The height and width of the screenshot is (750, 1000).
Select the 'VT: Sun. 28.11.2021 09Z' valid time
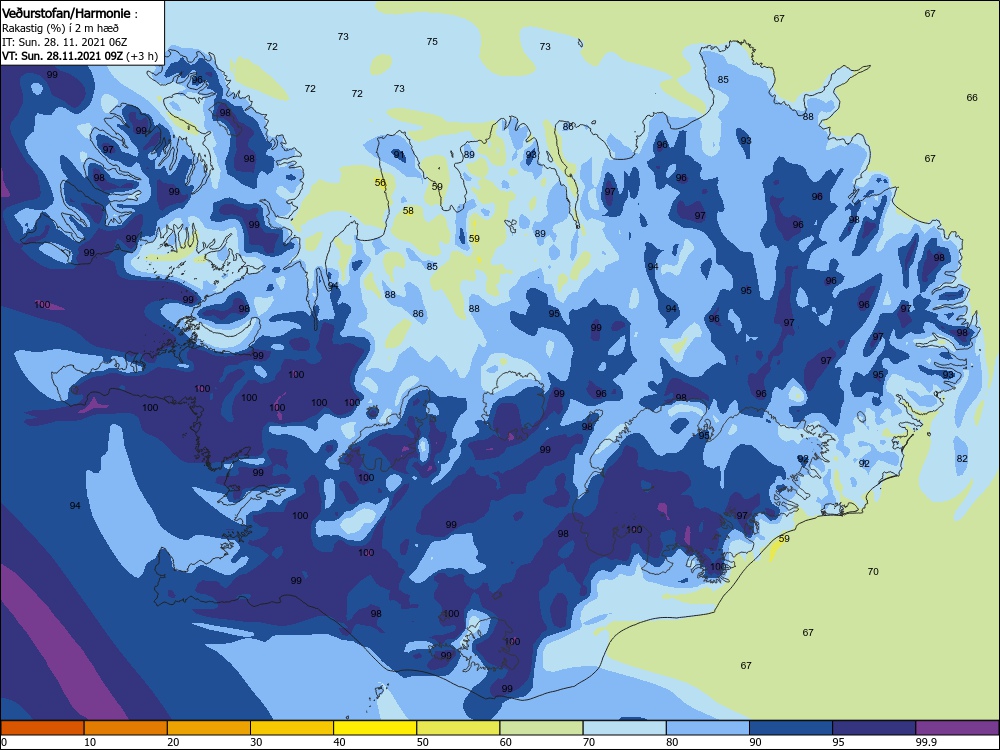(x=62, y=55)
